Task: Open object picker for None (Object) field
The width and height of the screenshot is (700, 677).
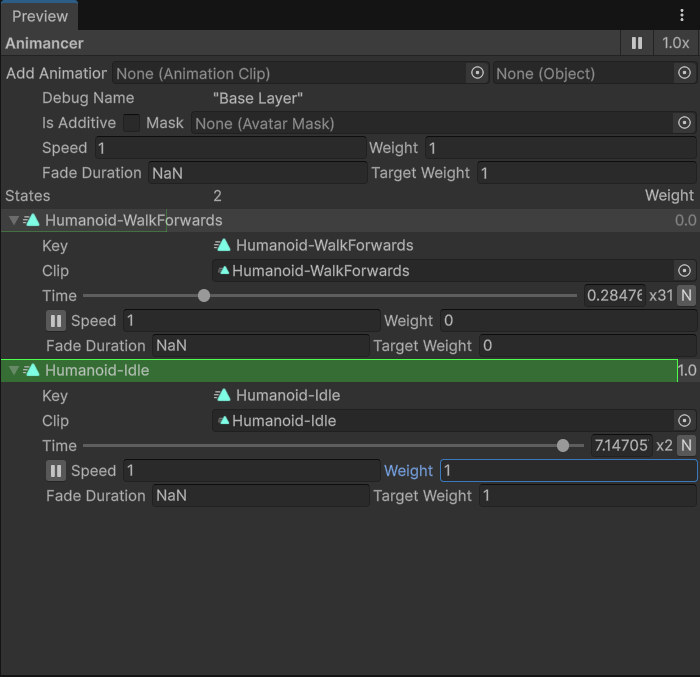Action: coord(685,73)
